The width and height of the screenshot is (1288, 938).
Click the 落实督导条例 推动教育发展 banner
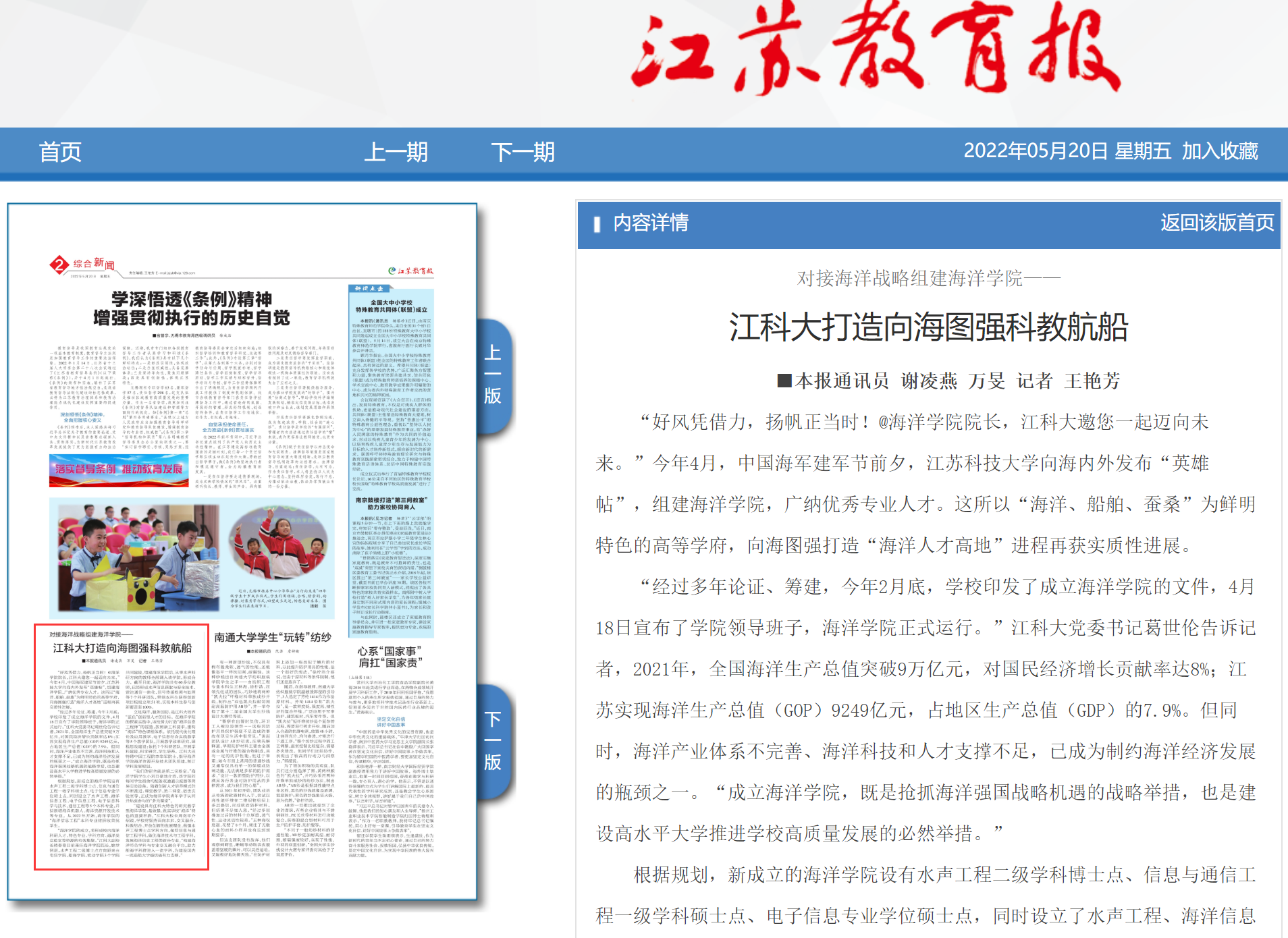(119, 470)
